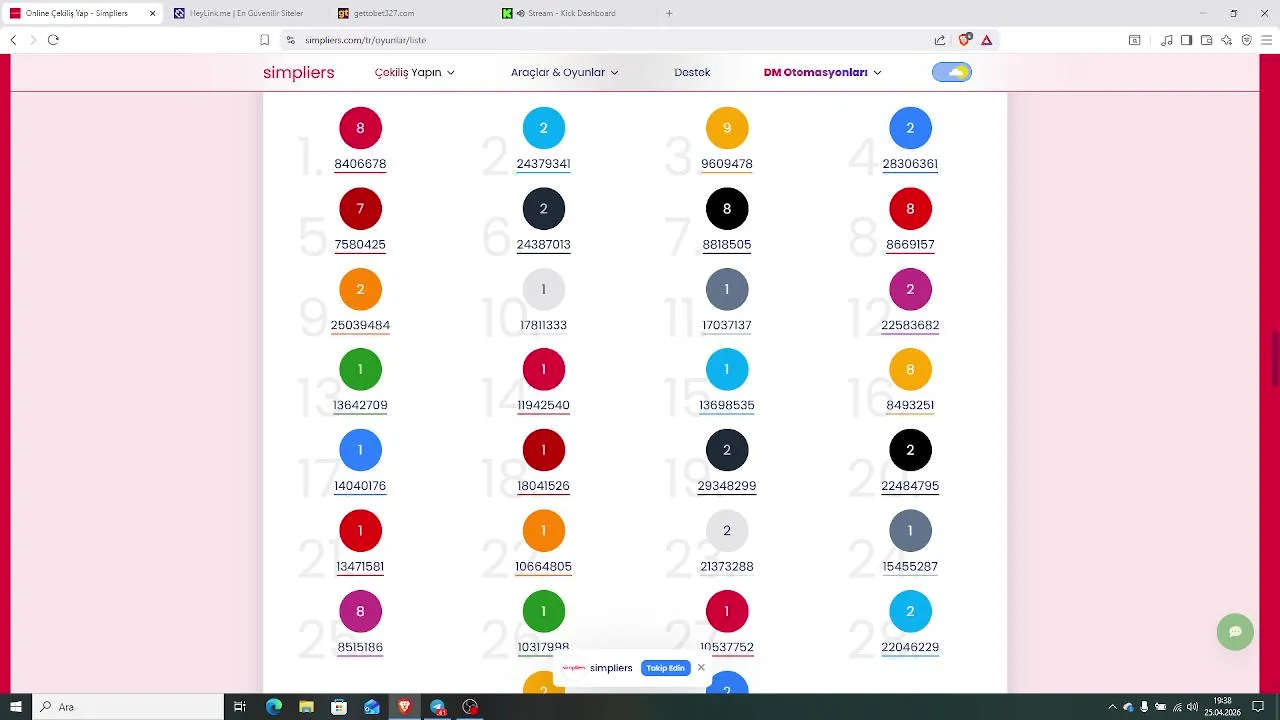Switch to the Stream - Kick Dashboard tab

click(570, 13)
